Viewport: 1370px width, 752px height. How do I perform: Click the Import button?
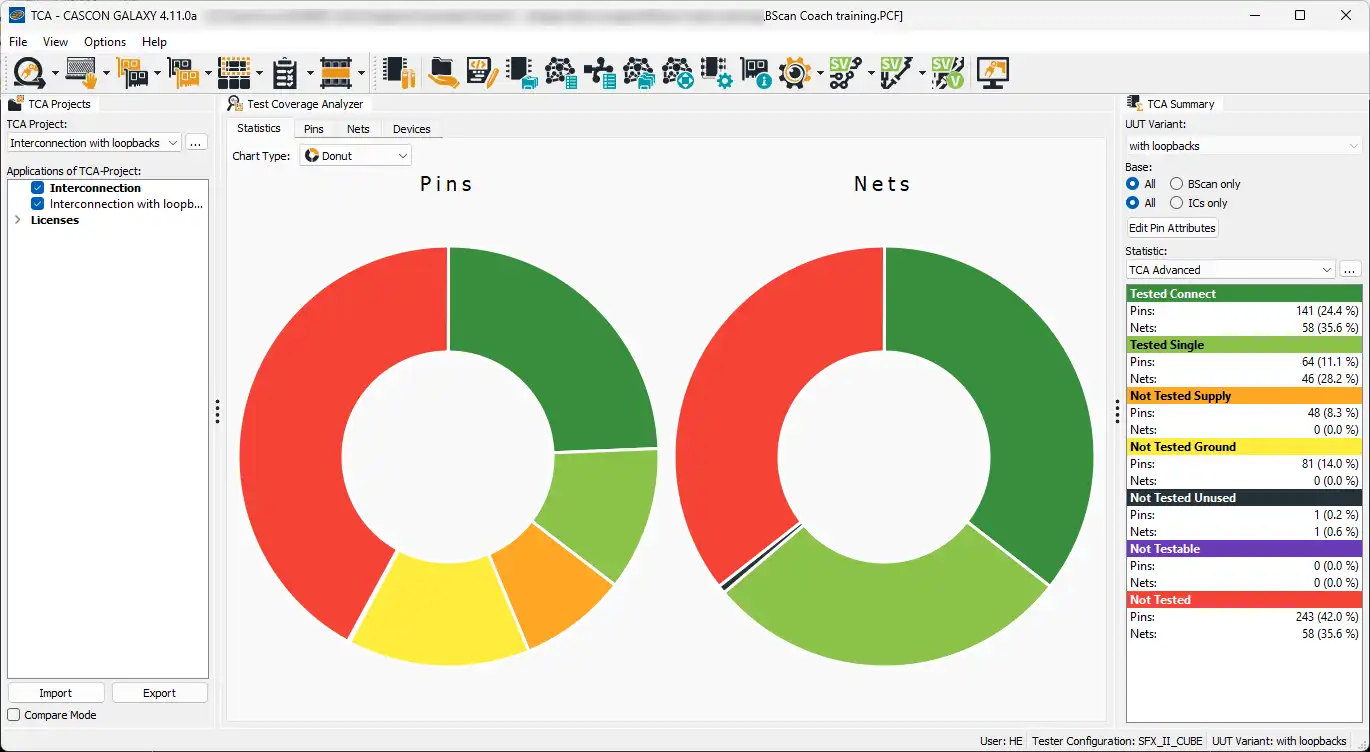tap(56, 693)
